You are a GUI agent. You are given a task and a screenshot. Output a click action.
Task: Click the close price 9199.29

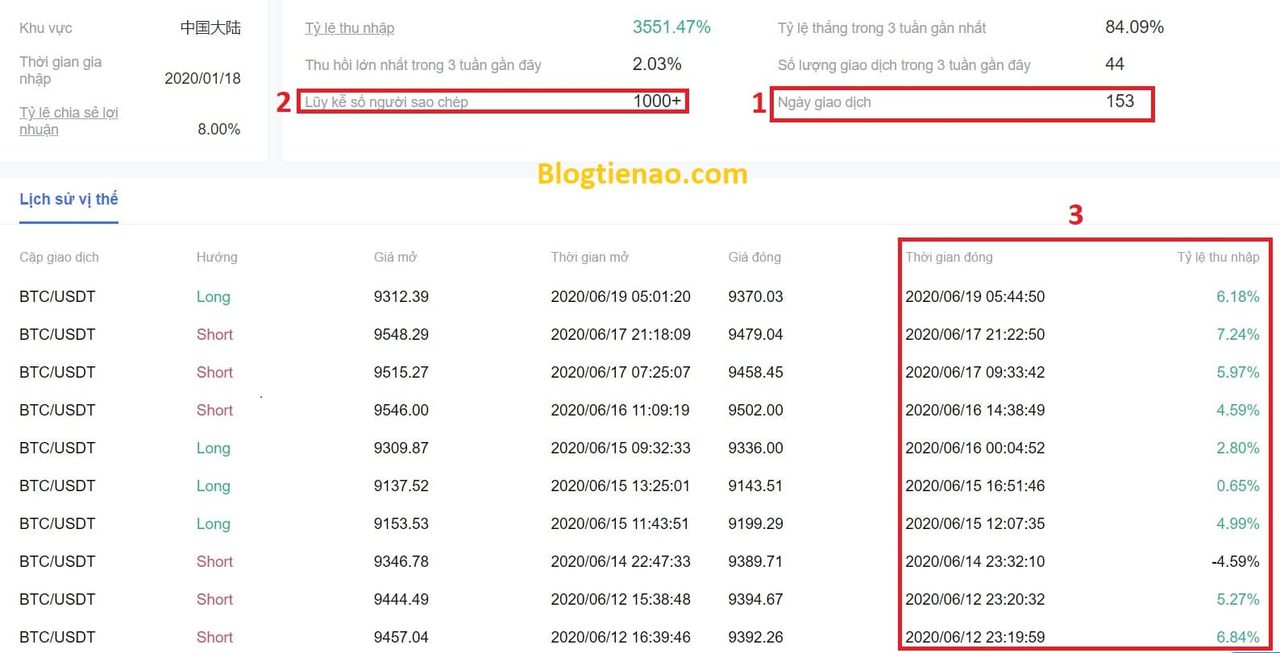[x=756, y=523]
